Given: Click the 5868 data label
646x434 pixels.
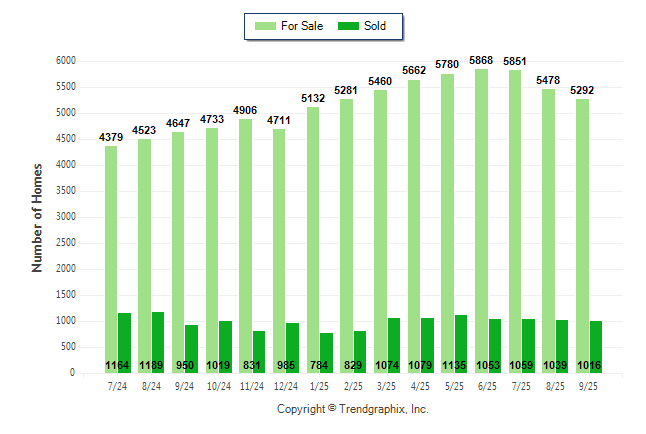Looking at the screenshot, I should [x=482, y=59].
